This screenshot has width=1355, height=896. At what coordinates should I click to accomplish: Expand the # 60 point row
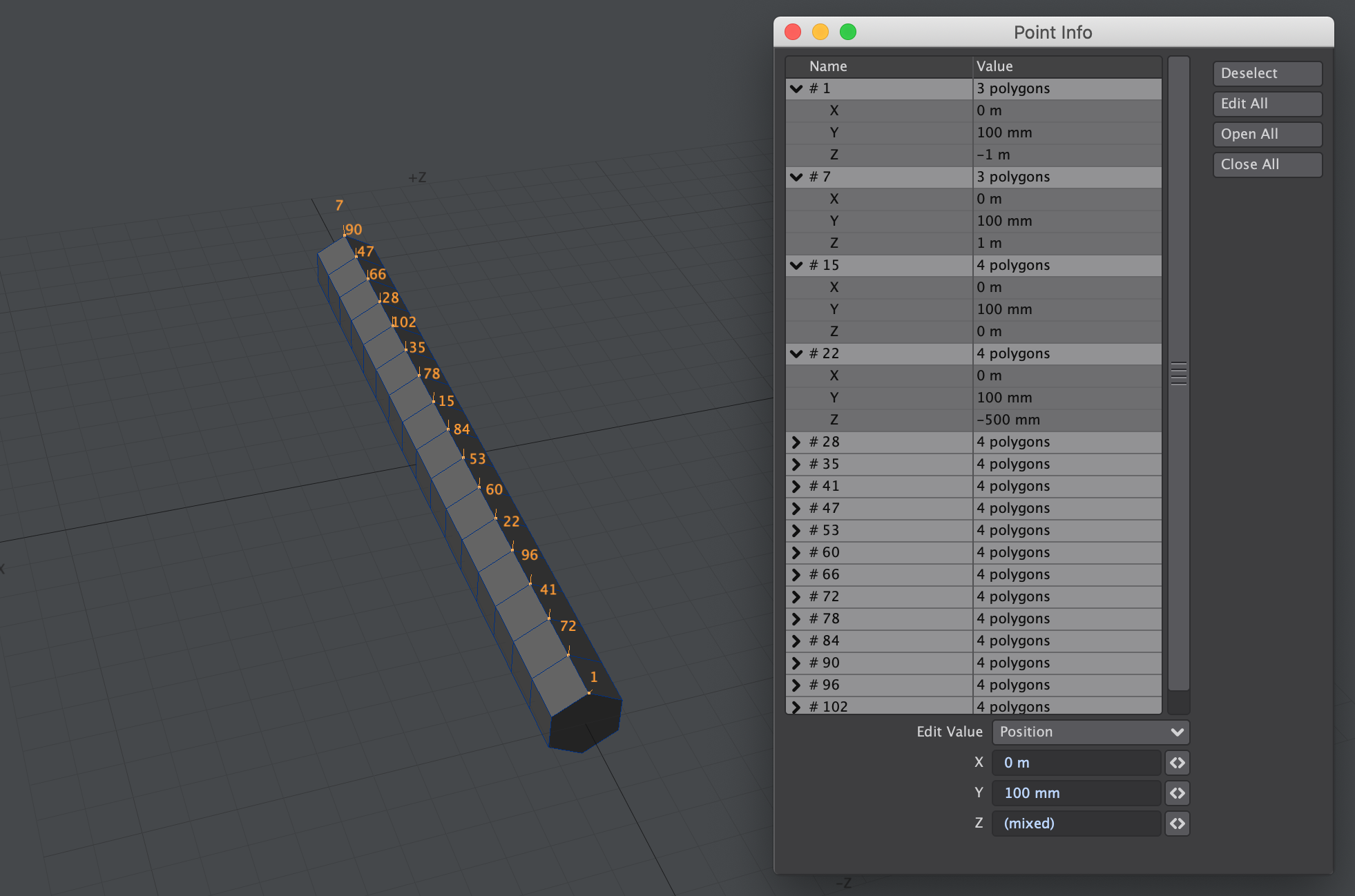[796, 552]
